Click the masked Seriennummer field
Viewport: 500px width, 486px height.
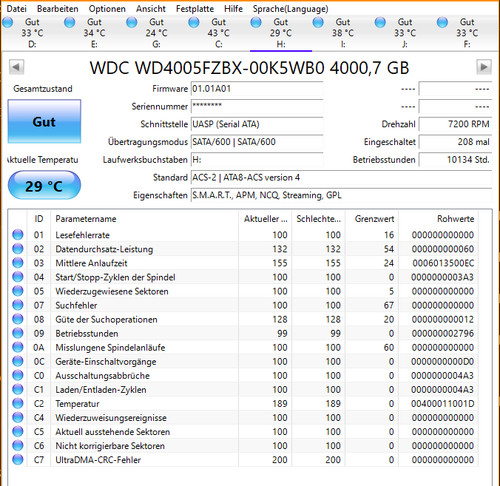pos(257,106)
